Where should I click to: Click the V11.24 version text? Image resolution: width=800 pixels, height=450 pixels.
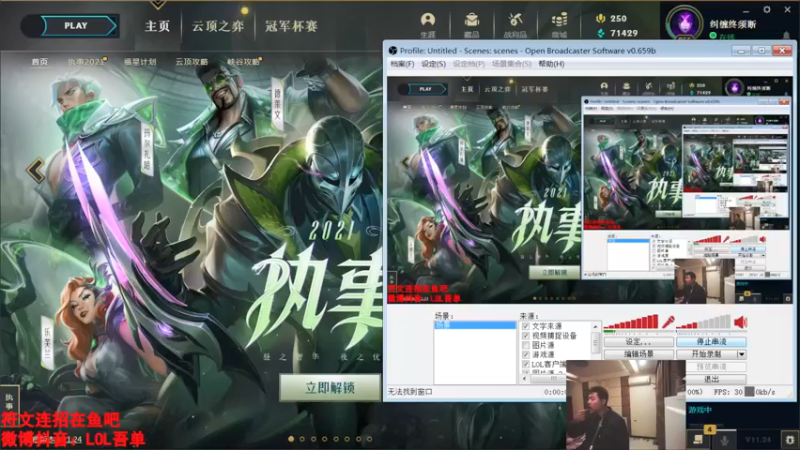(x=758, y=439)
